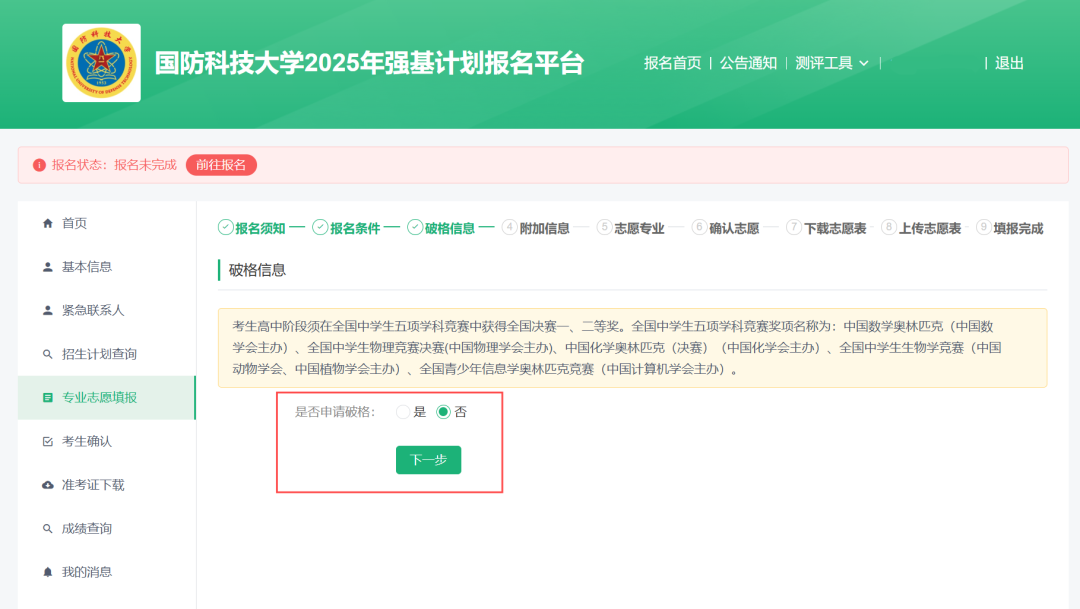This screenshot has height=609, width=1080.
Task: Click the yellow notice about 五项学科竞赛
Action: point(632,348)
